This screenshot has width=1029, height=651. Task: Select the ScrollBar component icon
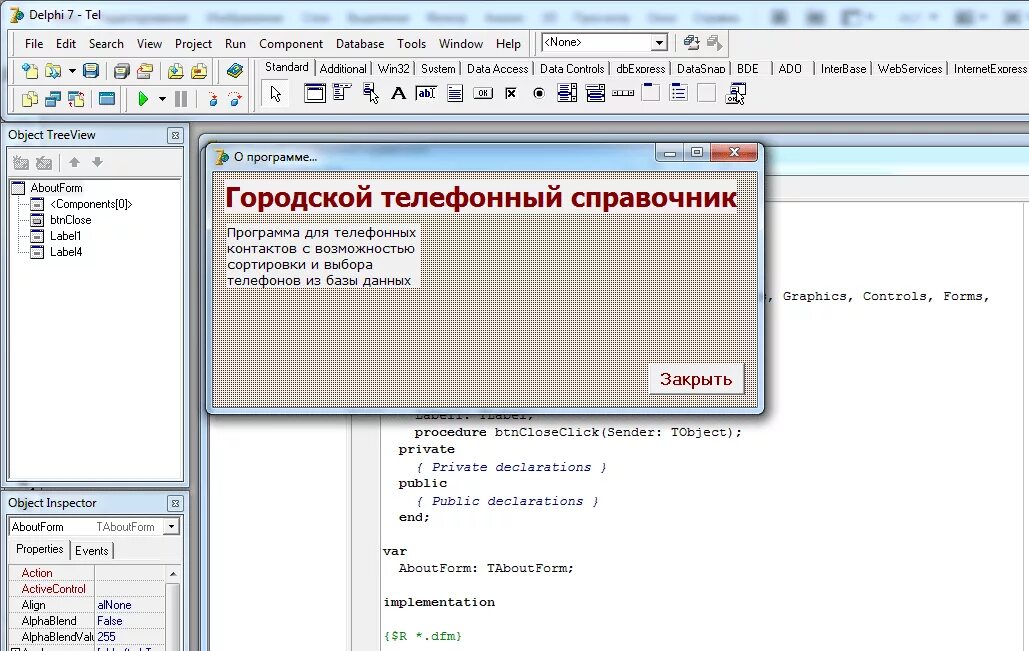point(623,93)
